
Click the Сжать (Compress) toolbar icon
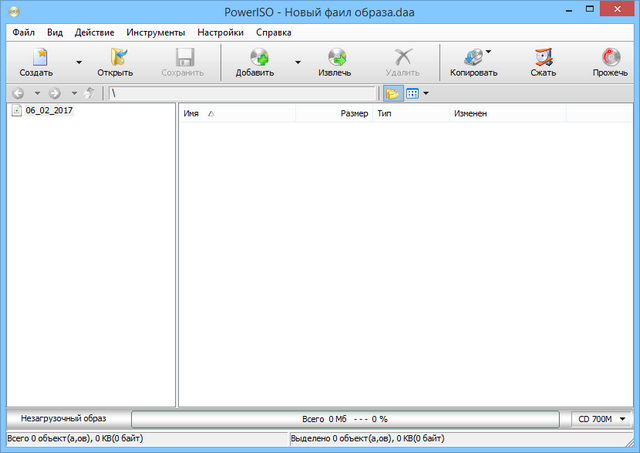click(543, 58)
